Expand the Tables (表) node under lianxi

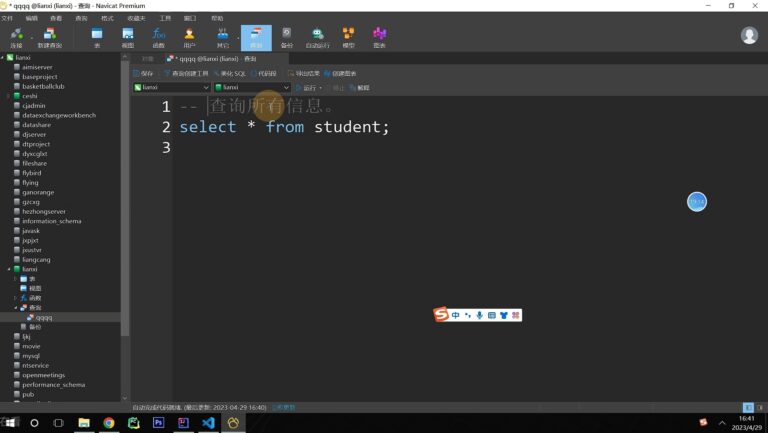coord(16,279)
